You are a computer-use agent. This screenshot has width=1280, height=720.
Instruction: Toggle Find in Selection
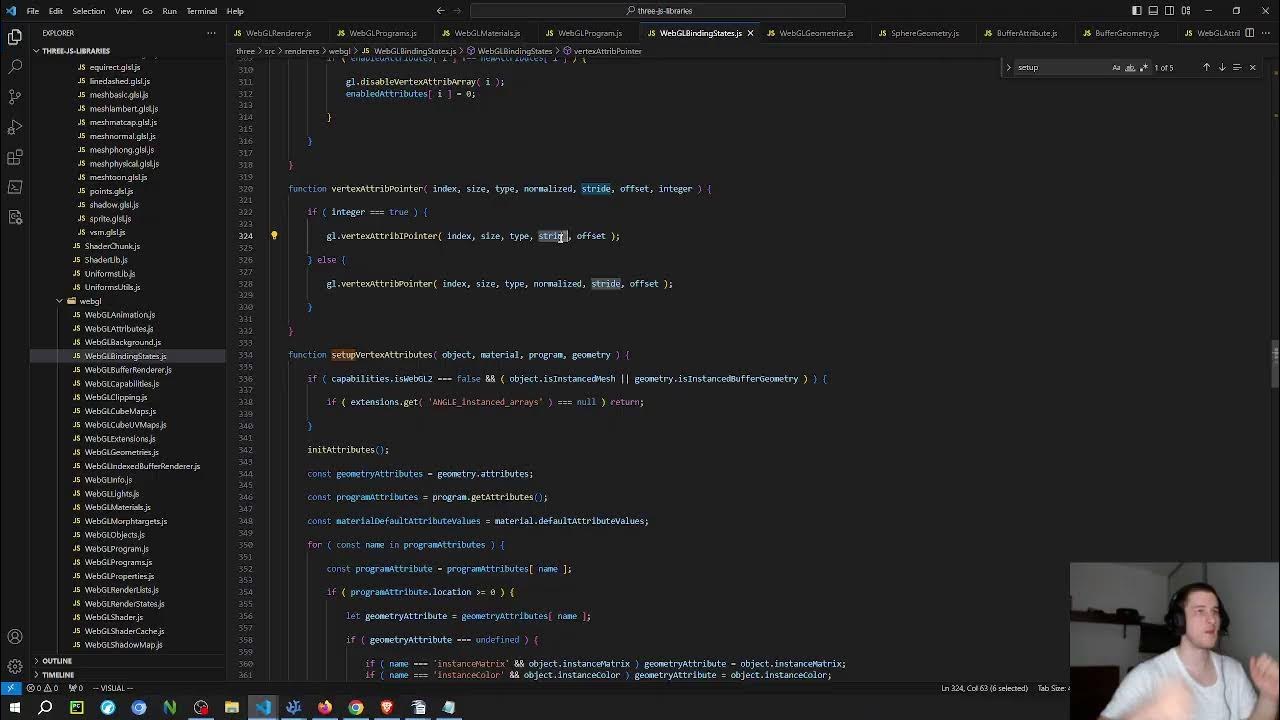pyautogui.click(x=1237, y=67)
